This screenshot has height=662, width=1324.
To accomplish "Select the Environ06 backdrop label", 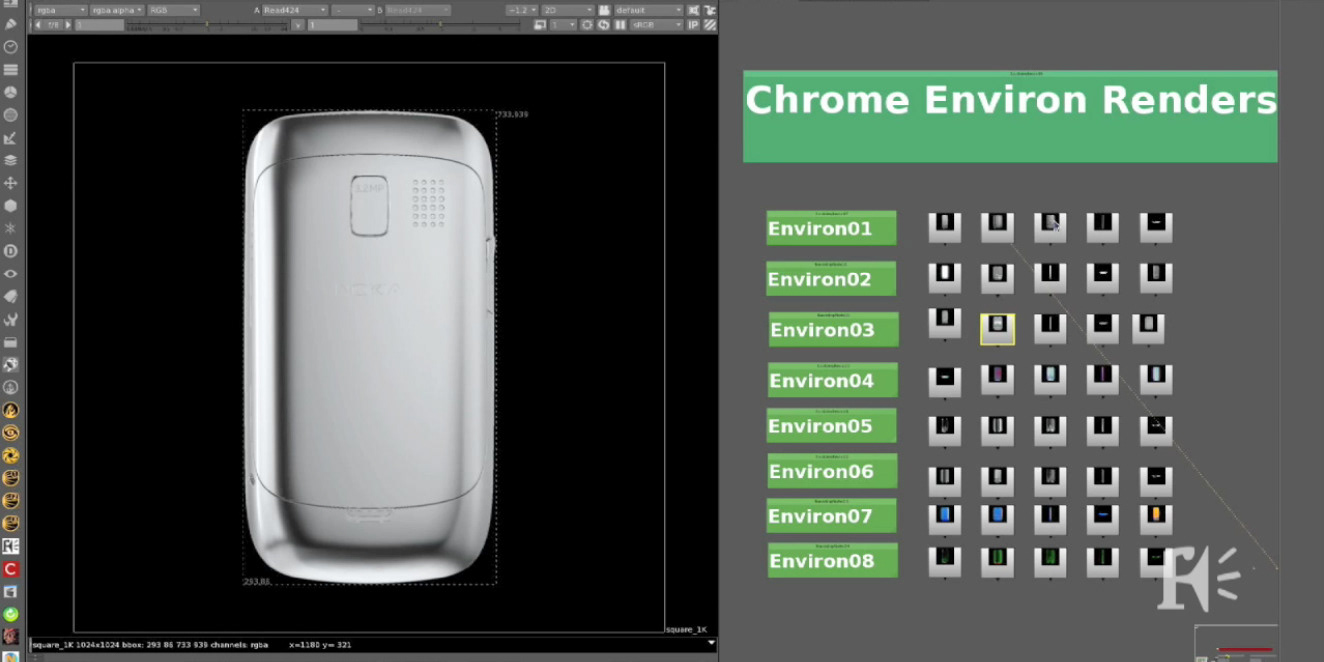I will (x=833, y=471).
